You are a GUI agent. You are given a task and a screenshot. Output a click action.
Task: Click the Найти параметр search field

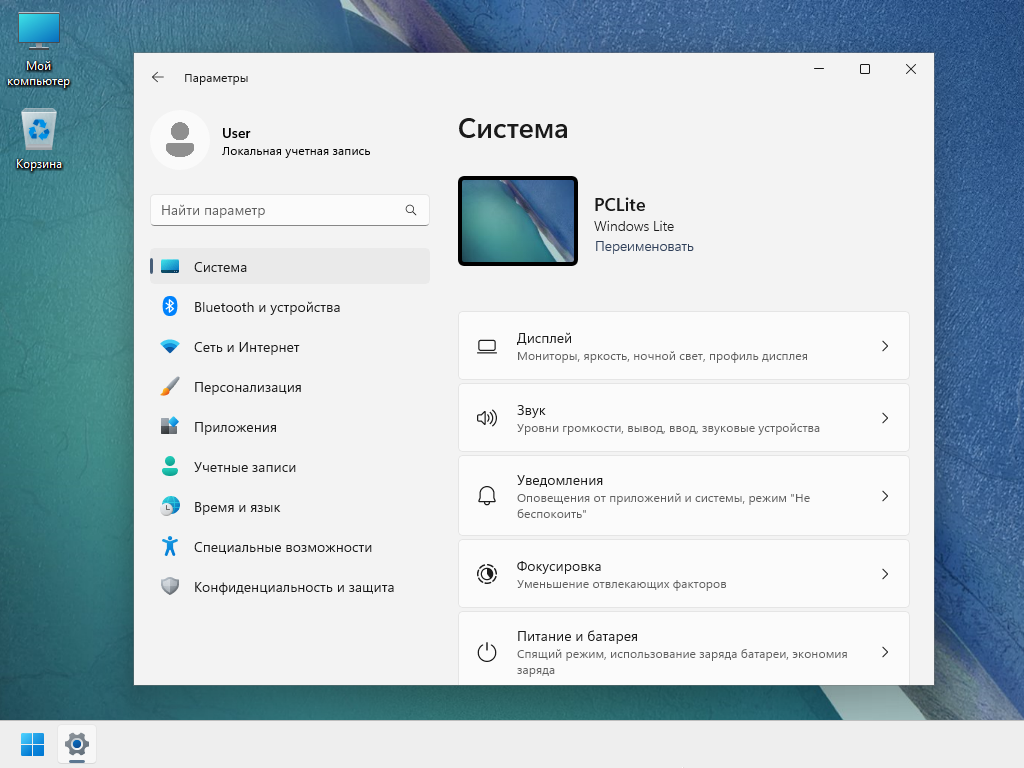pos(278,211)
